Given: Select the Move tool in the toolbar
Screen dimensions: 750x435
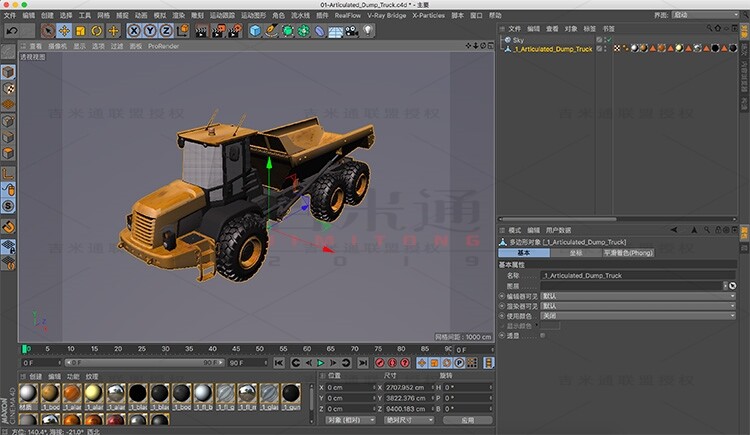Looking at the screenshot, I should click(64, 31).
